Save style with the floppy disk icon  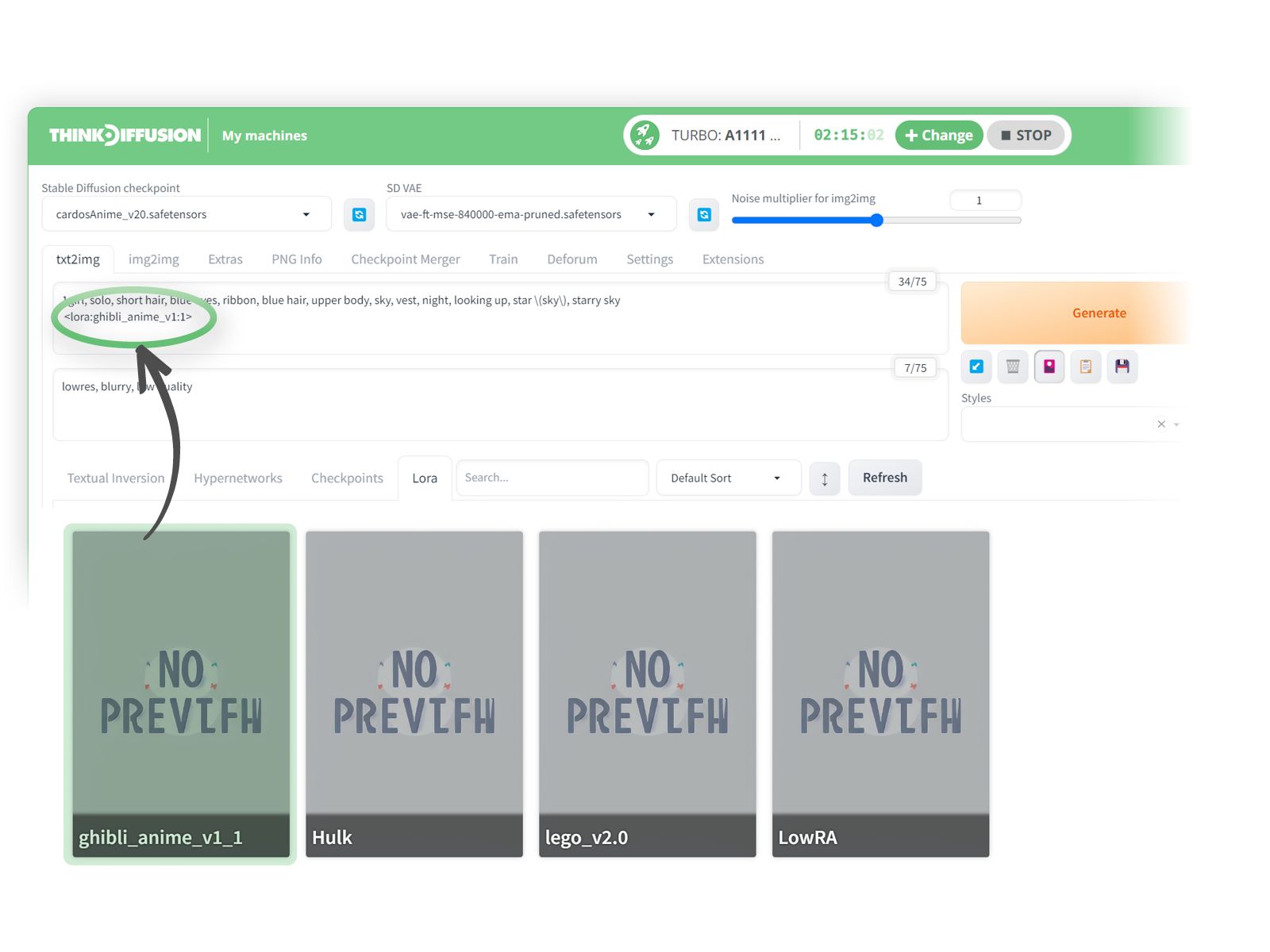coord(1122,367)
